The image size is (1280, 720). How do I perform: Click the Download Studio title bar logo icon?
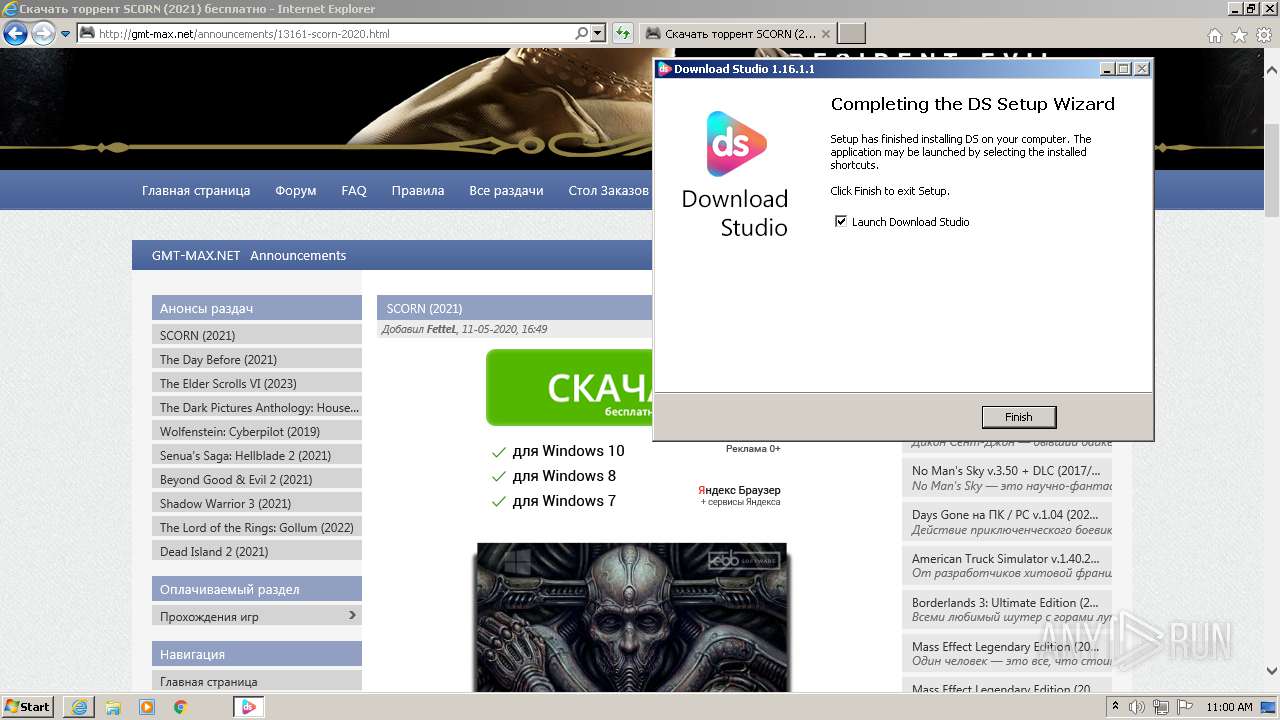tap(664, 69)
